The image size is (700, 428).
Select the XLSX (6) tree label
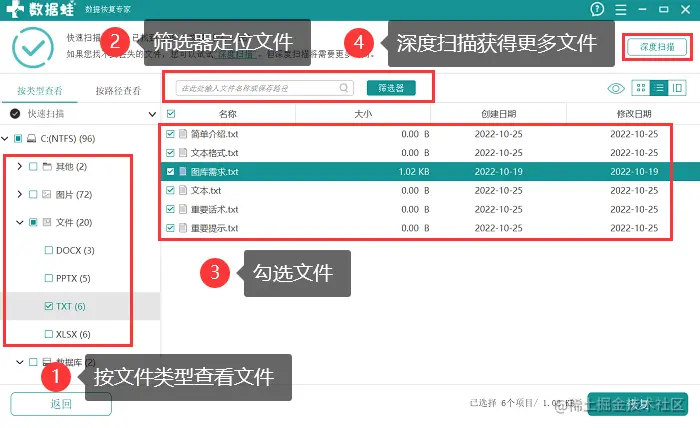coord(73,334)
